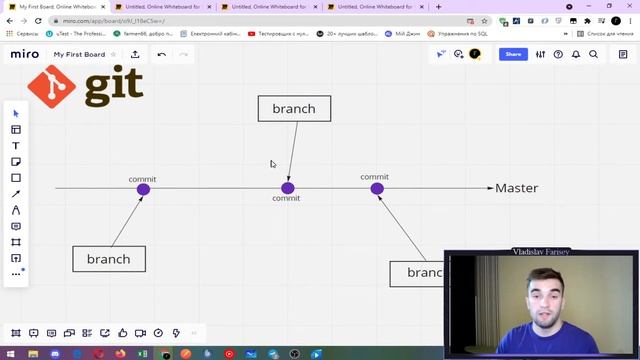Open activity lightning icon in bottom toolbar
Viewport: 640px width, 360px height.
click(176, 333)
